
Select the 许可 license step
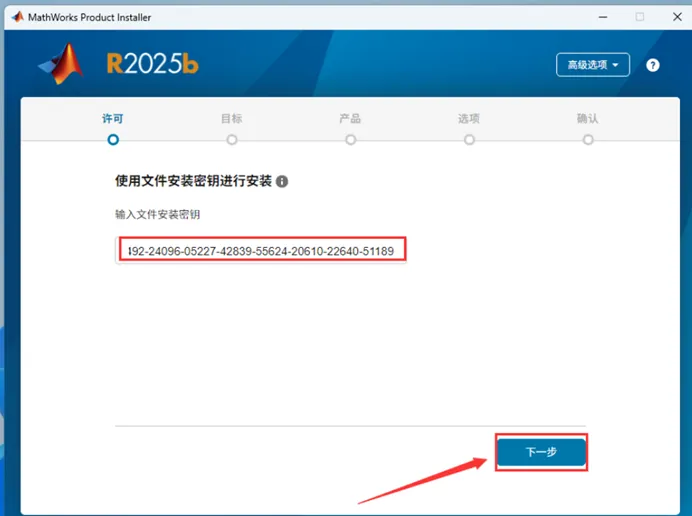(x=113, y=128)
